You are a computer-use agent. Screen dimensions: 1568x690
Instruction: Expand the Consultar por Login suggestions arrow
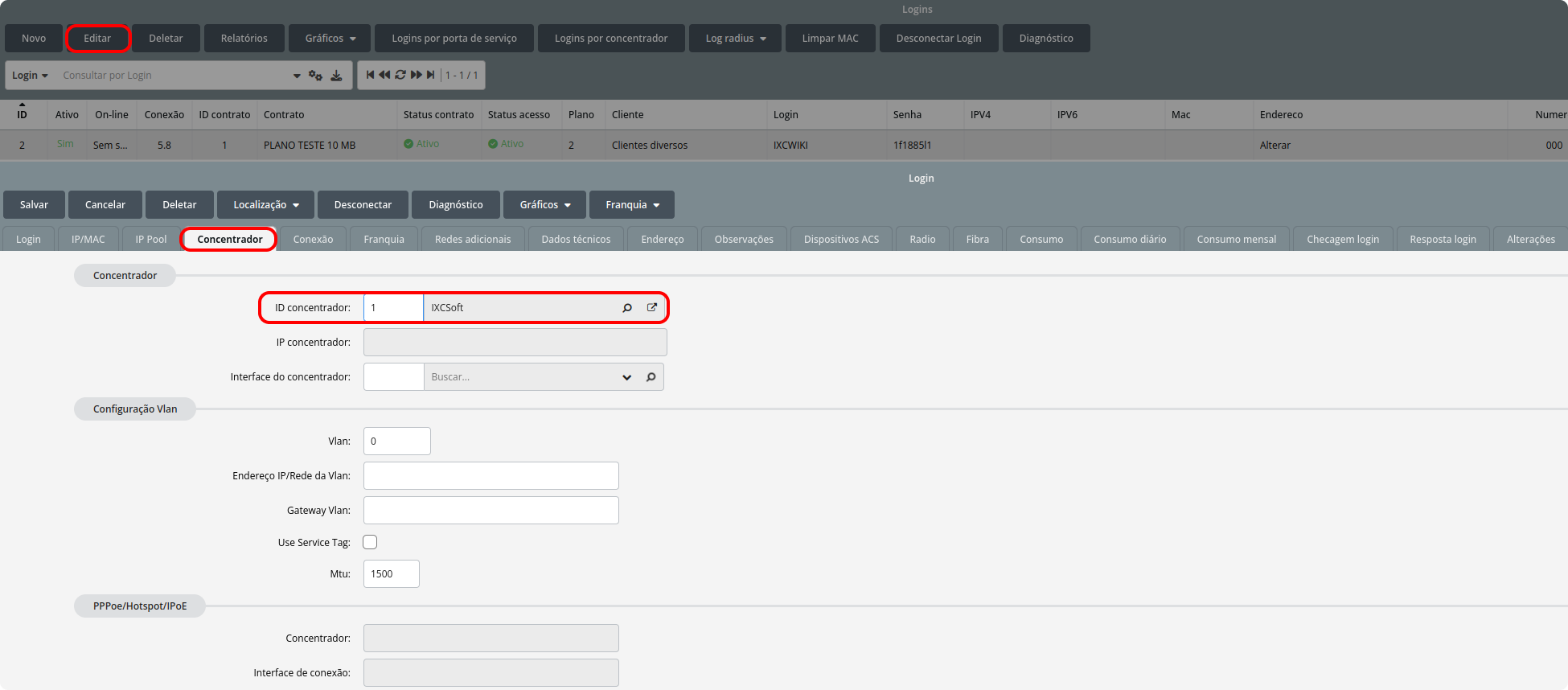[297, 76]
